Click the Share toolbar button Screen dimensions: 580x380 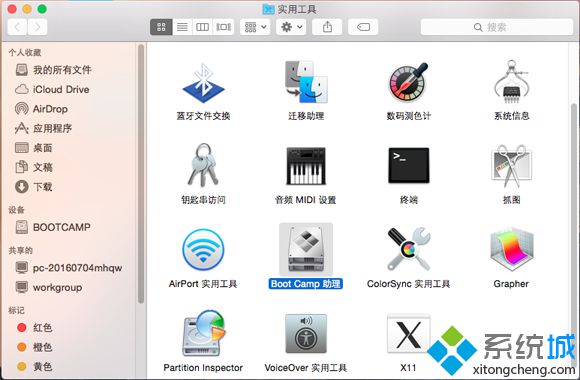(x=327, y=27)
